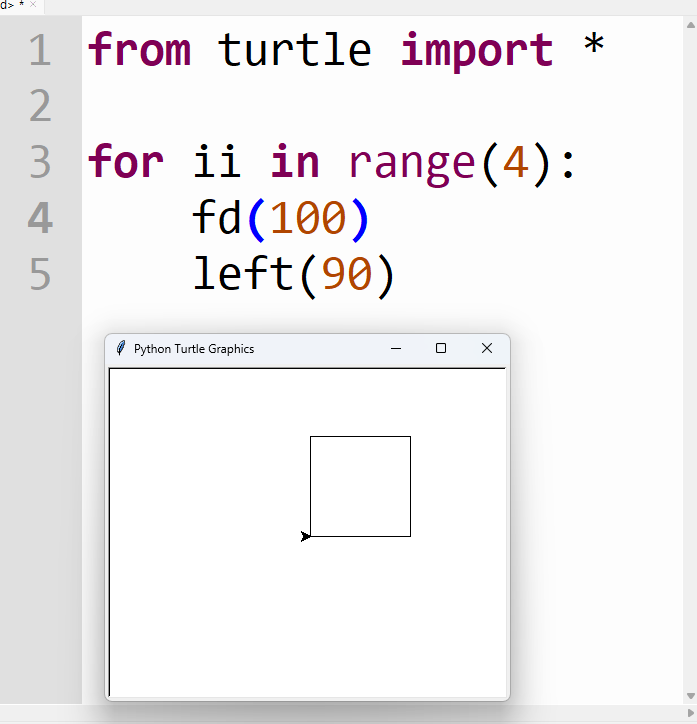
Task: Close the Python Turtle Graphics window
Action: [487, 348]
